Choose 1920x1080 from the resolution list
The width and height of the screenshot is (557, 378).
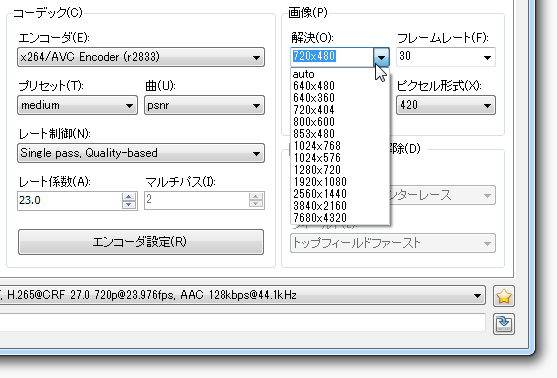coord(340,182)
